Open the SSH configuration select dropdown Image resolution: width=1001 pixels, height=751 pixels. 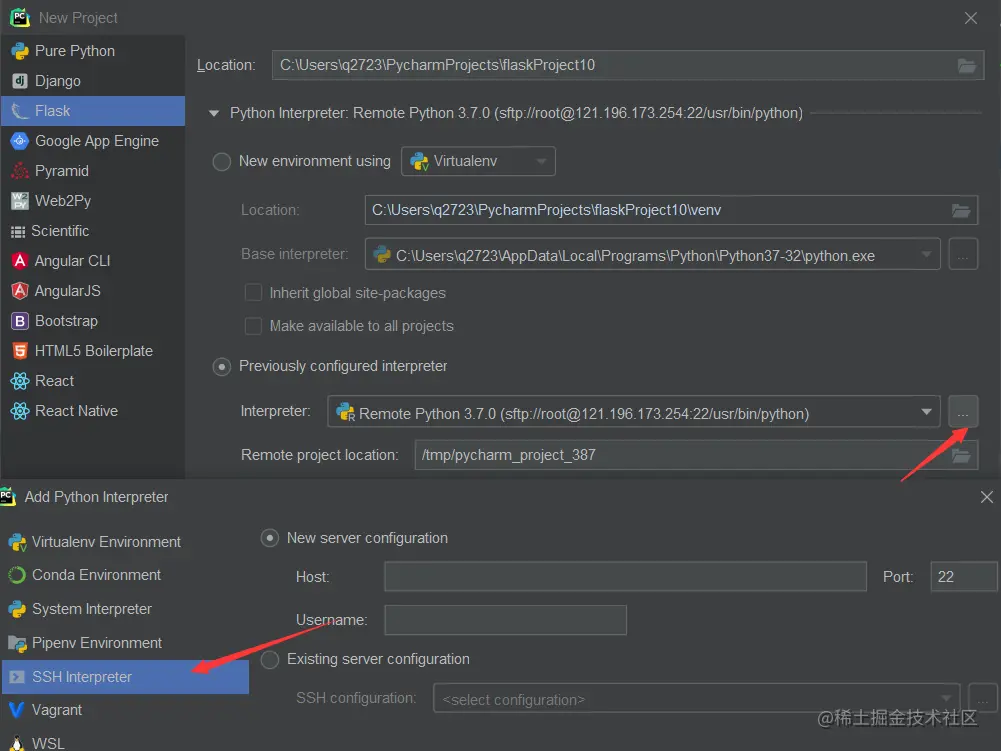click(696, 699)
